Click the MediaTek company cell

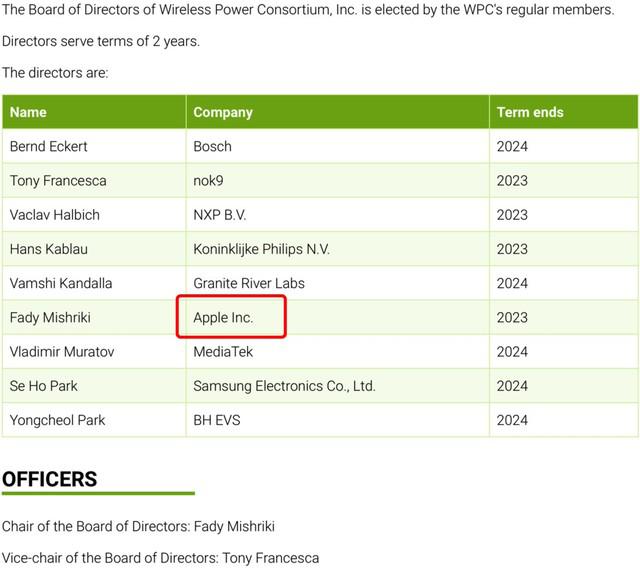(x=338, y=352)
